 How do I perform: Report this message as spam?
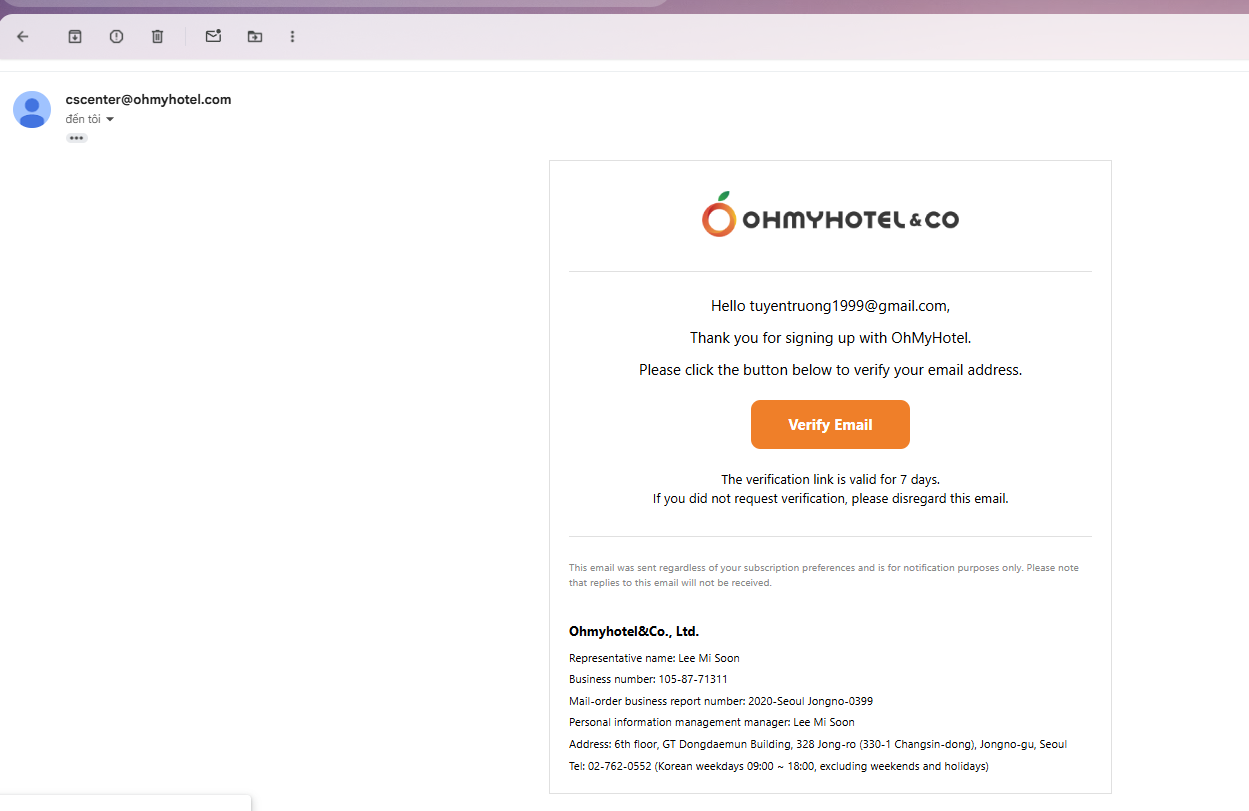[116, 37]
